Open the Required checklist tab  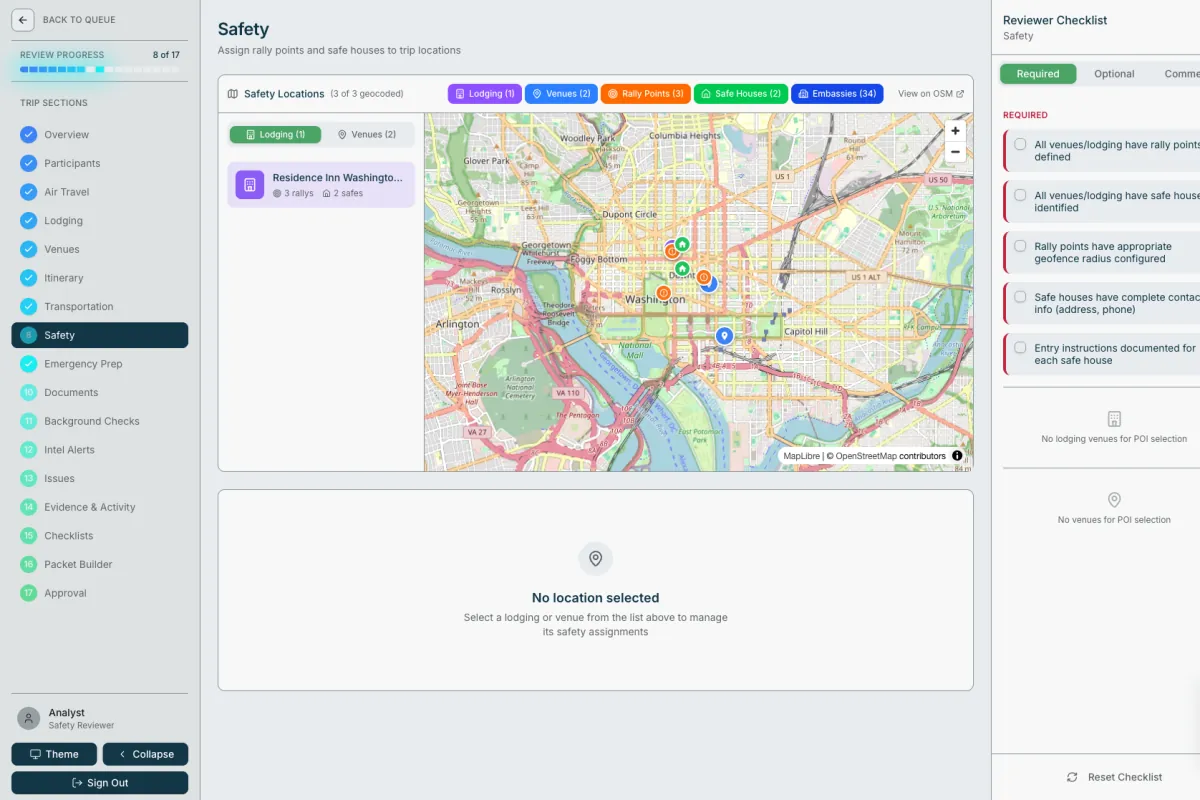point(1038,74)
